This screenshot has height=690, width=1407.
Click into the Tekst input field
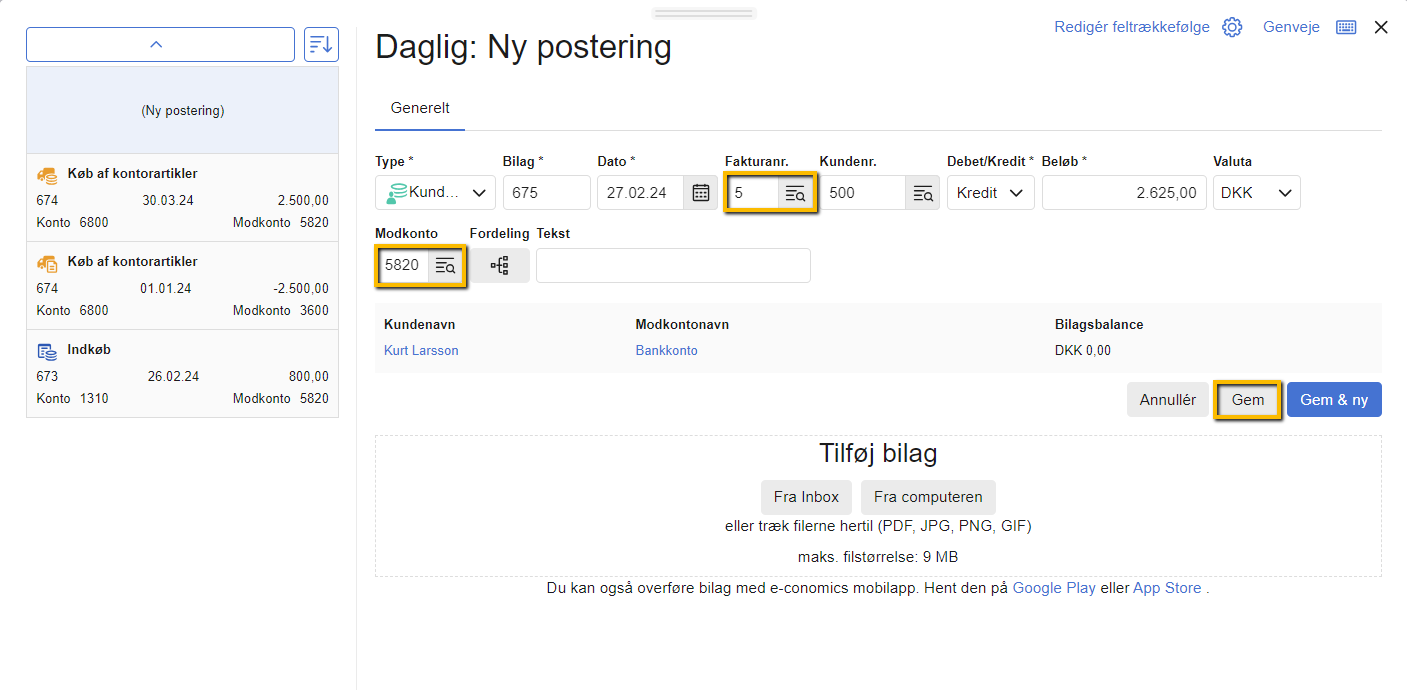673,266
